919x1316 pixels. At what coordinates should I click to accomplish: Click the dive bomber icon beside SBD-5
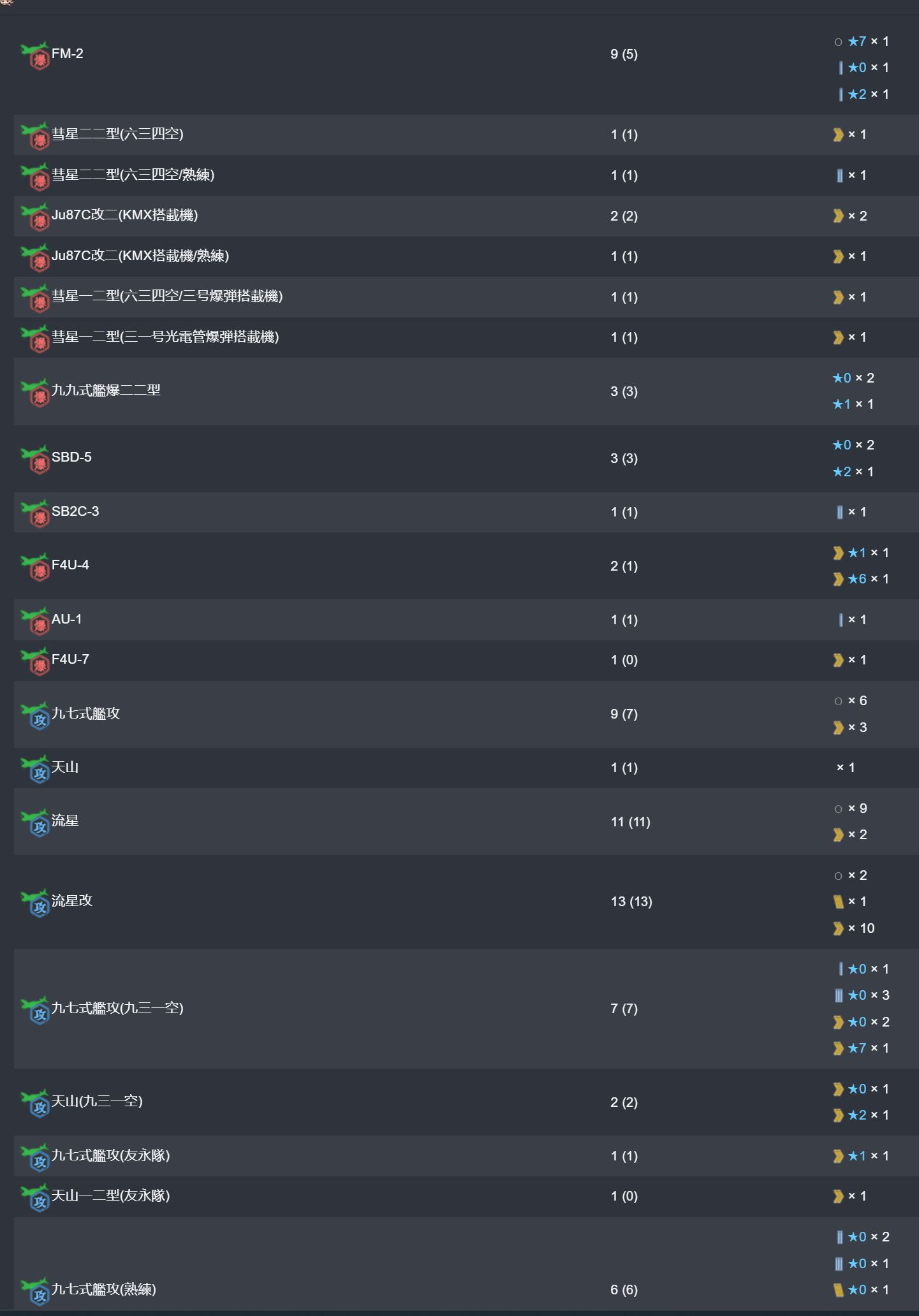pos(35,459)
